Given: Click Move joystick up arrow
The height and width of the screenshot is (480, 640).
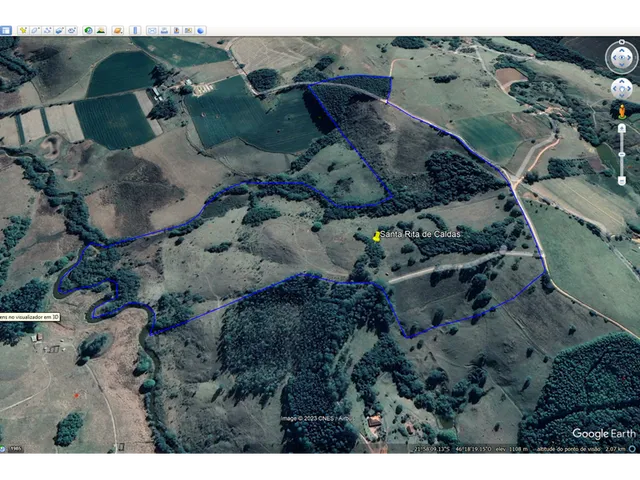Looking at the screenshot, I should [622, 82].
